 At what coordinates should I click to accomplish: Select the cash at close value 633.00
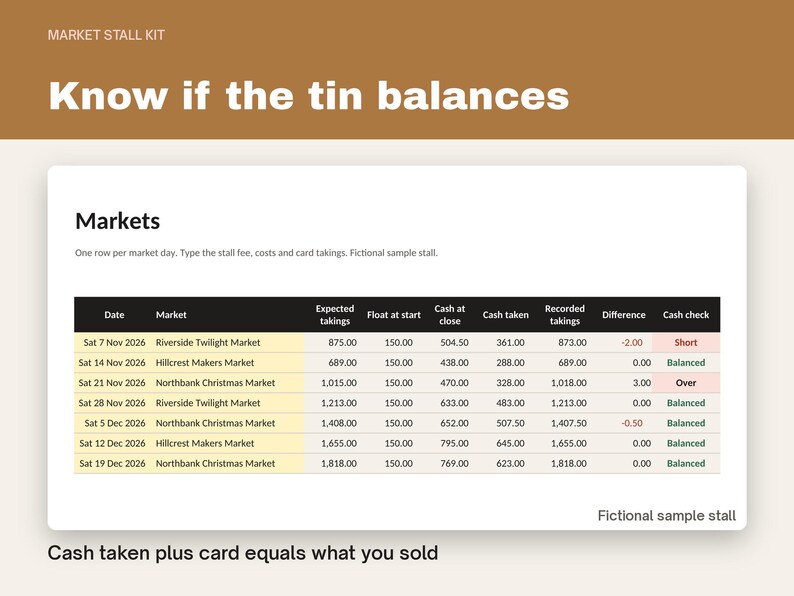454,404
